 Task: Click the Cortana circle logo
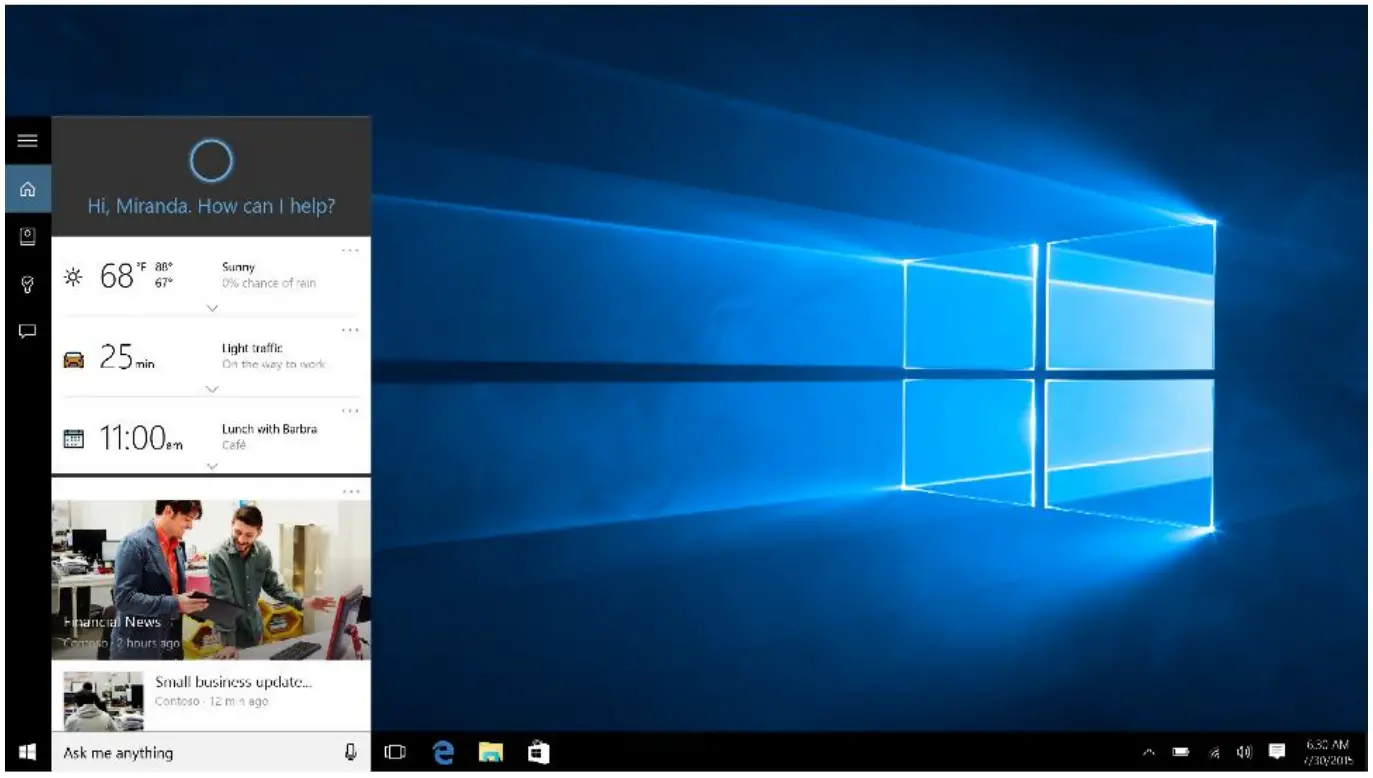coord(211,161)
